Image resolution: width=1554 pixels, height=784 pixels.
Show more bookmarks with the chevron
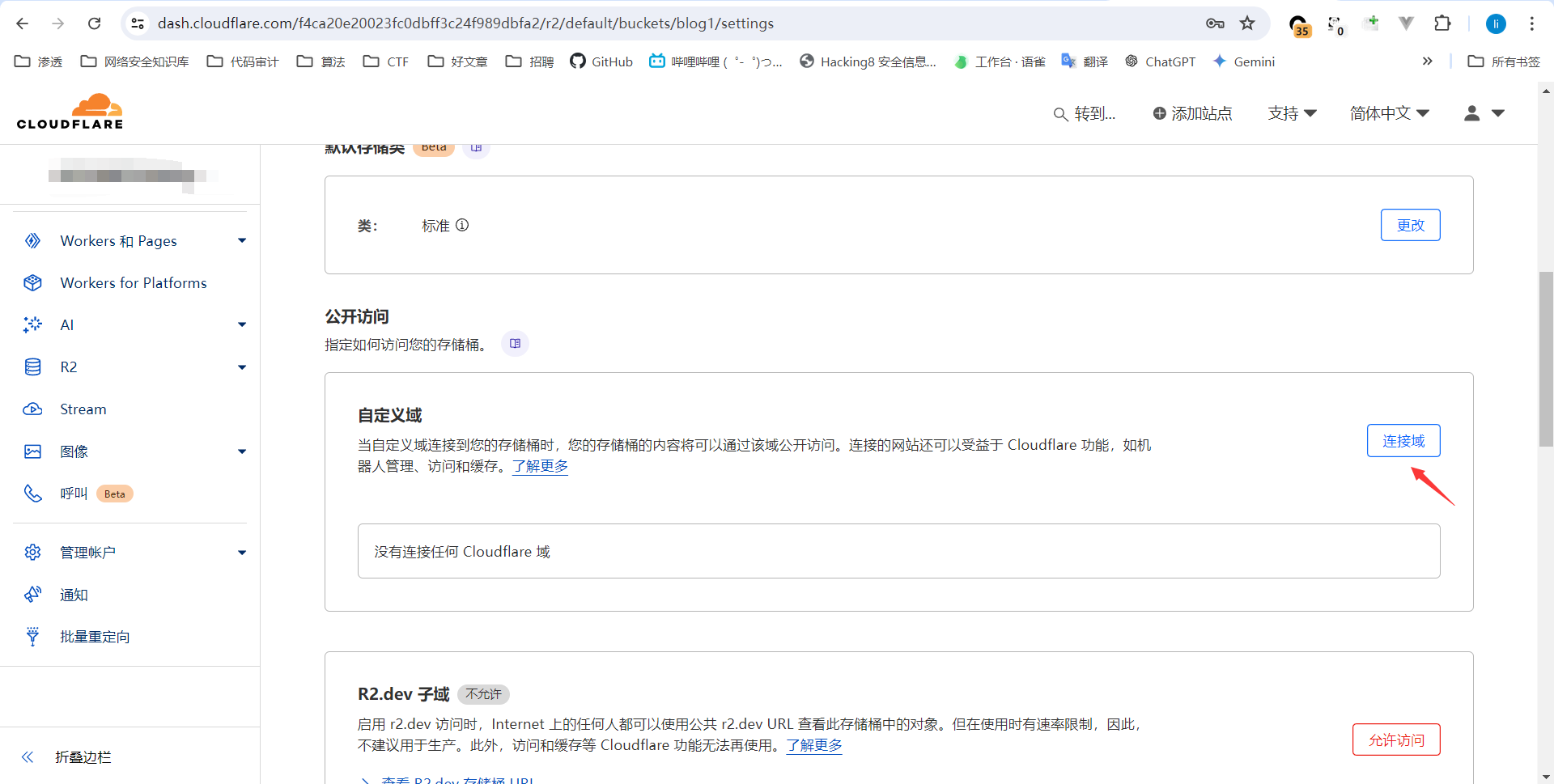(1428, 61)
